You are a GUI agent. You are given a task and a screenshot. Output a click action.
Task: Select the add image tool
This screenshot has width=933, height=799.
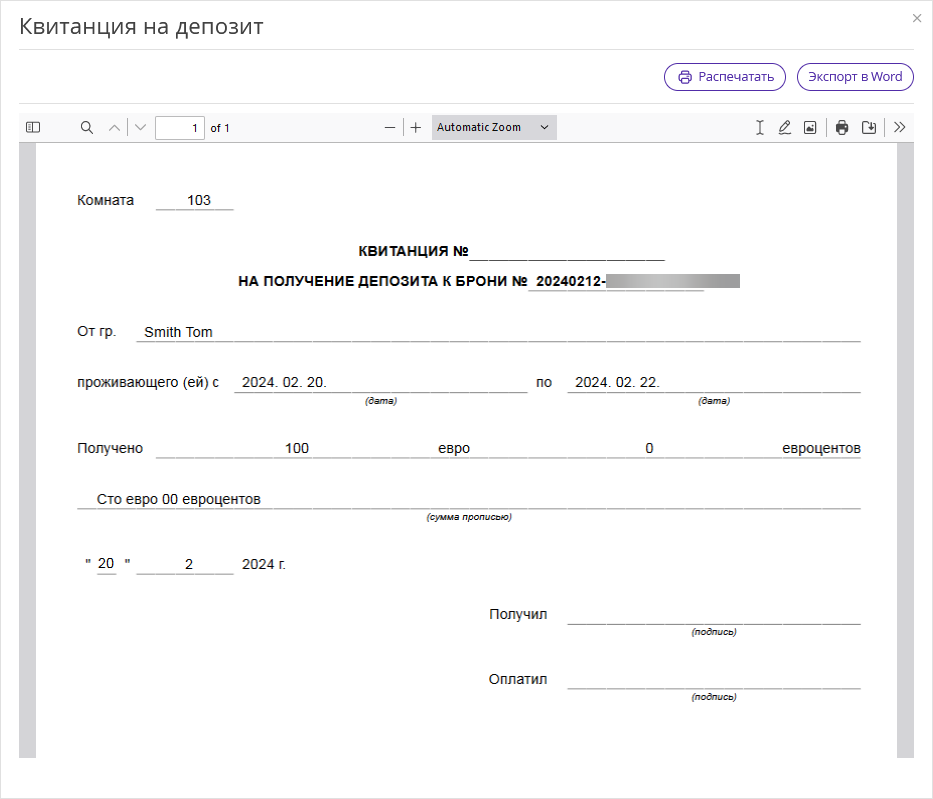pos(810,127)
